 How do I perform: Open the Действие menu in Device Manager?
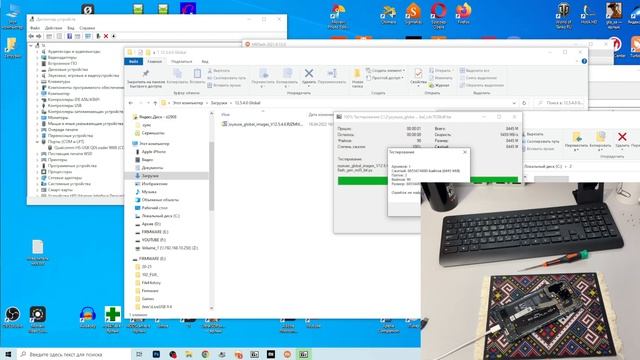click(x=53, y=28)
